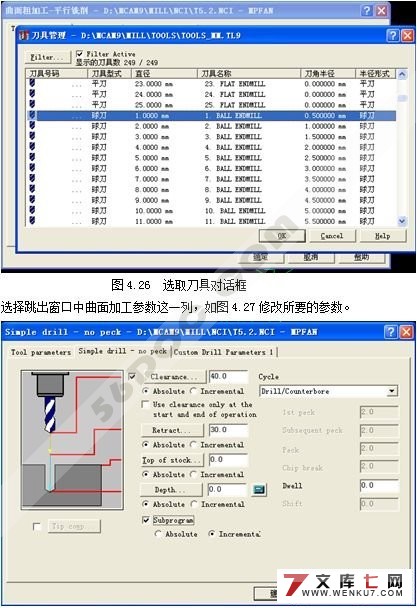The width and height of the screenshot is (417, 608).
Task: Select the 1. BALL ENDMILL row
Action: click(212, 115)
